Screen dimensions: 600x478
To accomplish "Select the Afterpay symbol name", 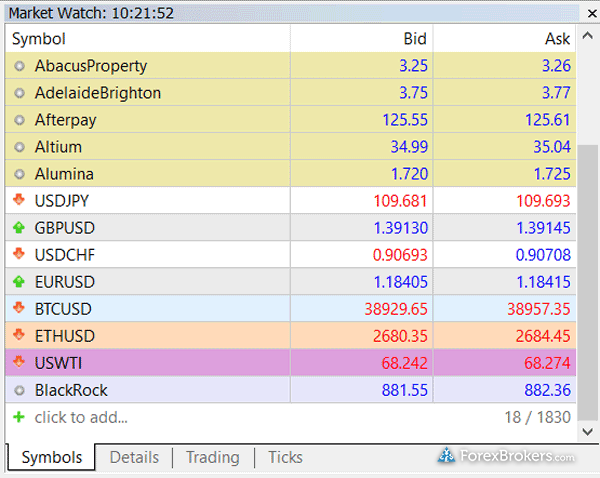I will click(65, 120).
